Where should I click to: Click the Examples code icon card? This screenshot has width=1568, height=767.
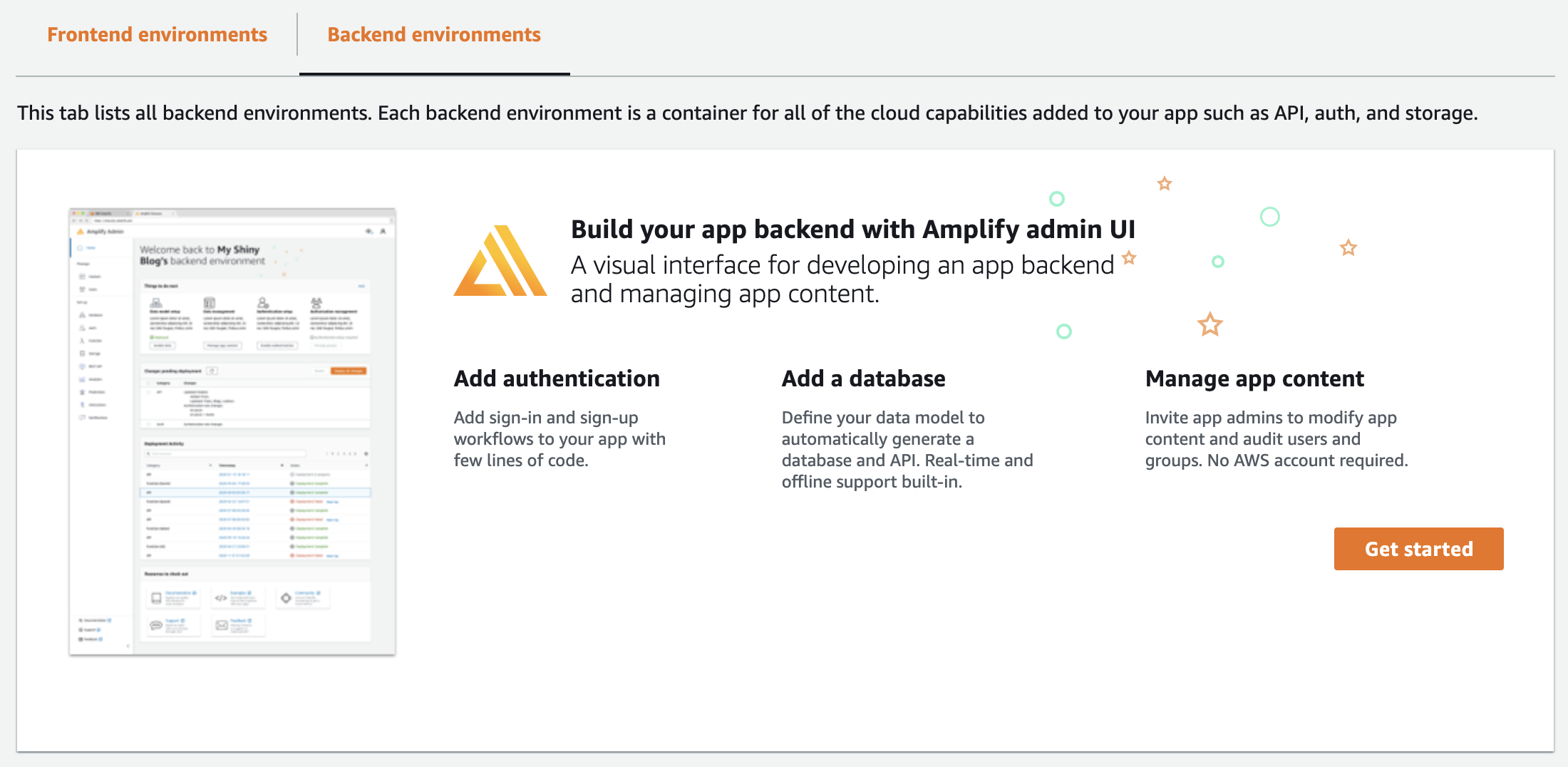221,597
